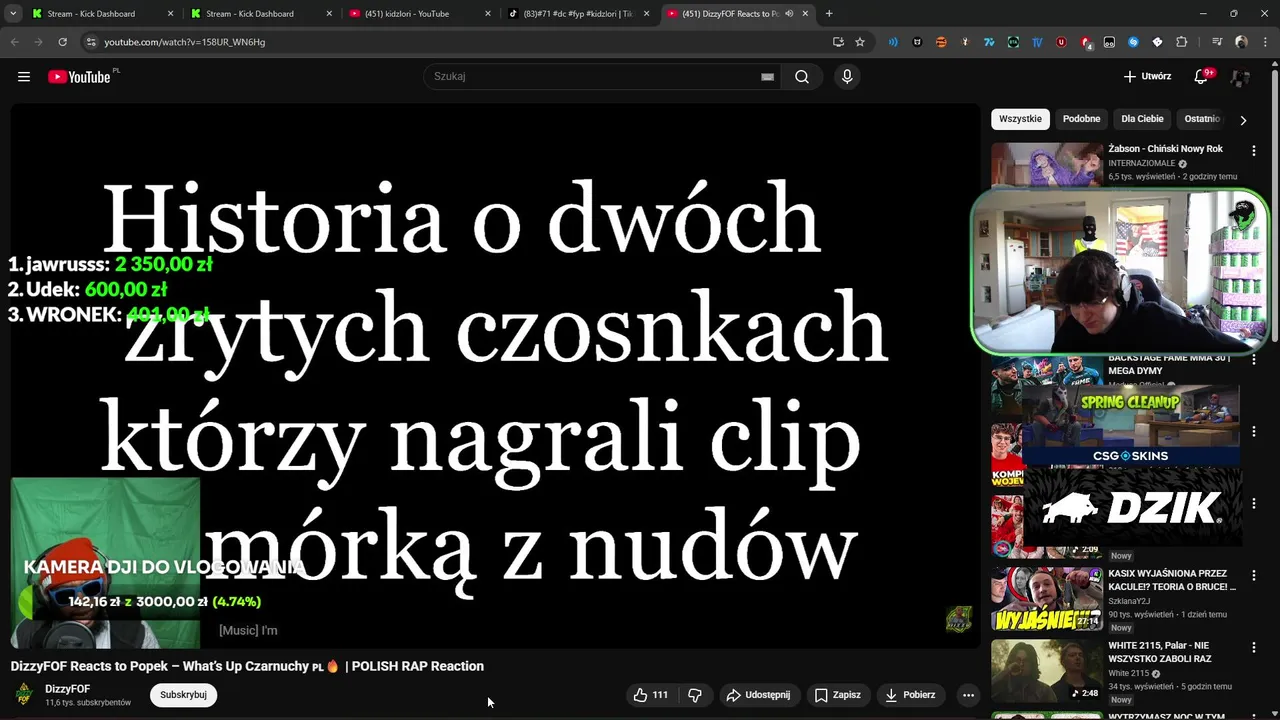Click the install app icon in address bar

pyautogui.click(x=838, y=42)
